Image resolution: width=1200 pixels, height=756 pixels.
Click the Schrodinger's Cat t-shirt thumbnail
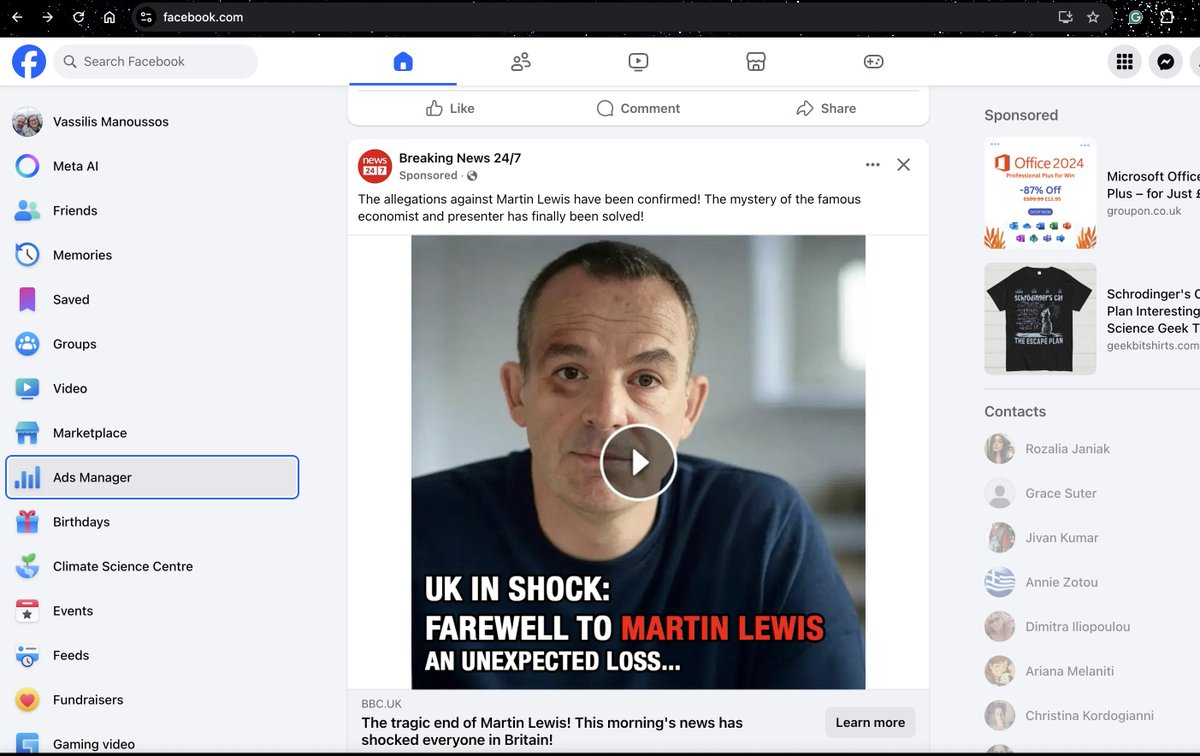click(1040, 319)
